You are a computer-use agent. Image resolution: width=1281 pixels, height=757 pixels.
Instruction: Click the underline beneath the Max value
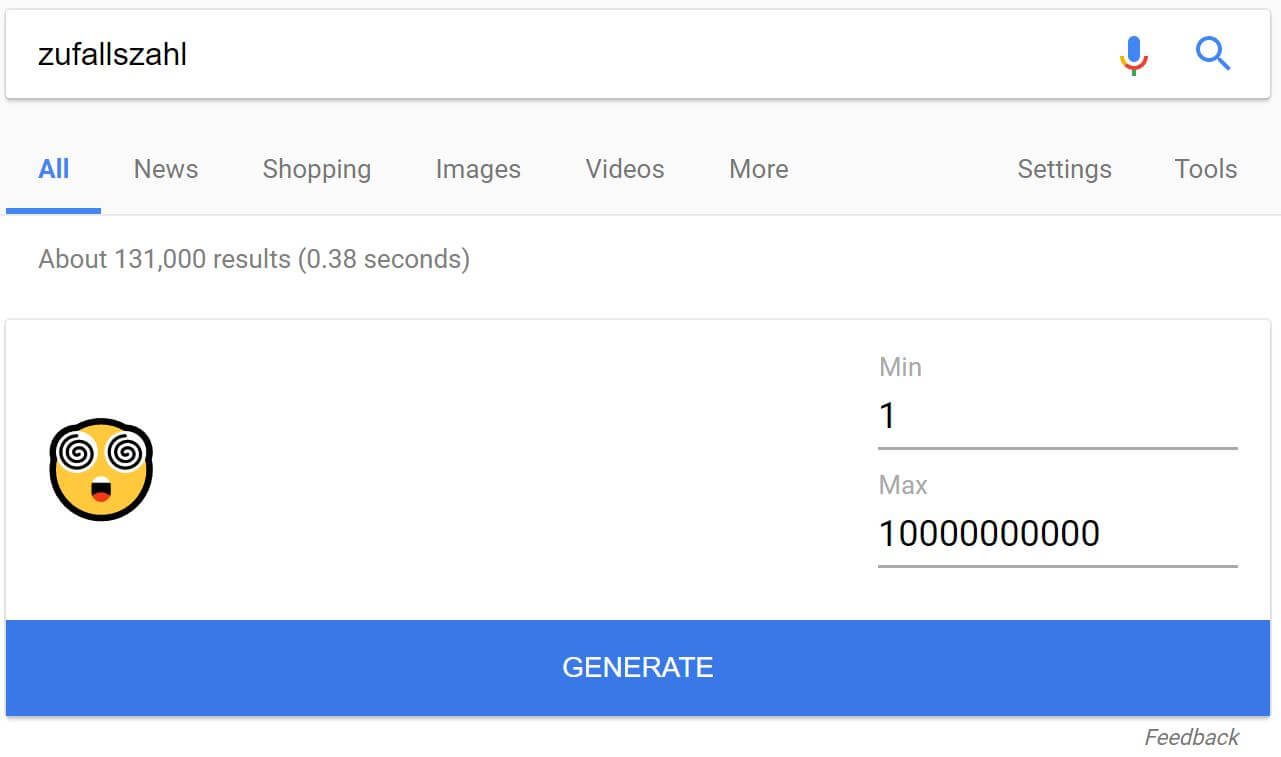1057,566
